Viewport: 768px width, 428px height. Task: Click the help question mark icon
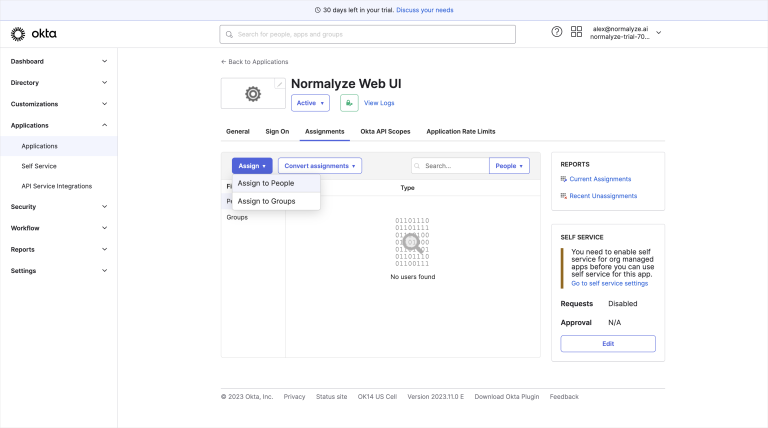point(557,32)
